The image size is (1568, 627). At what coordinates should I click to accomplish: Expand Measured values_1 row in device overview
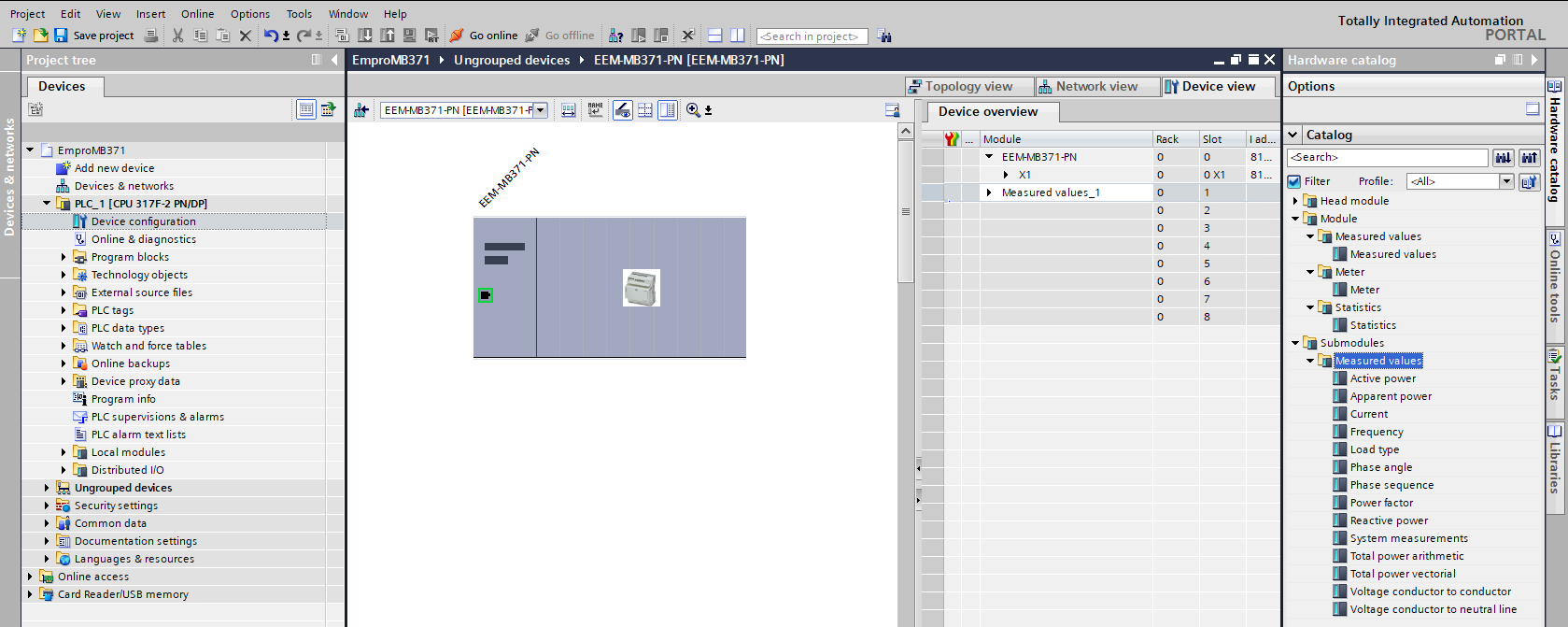pyautogui.click(x=989, y=192)
